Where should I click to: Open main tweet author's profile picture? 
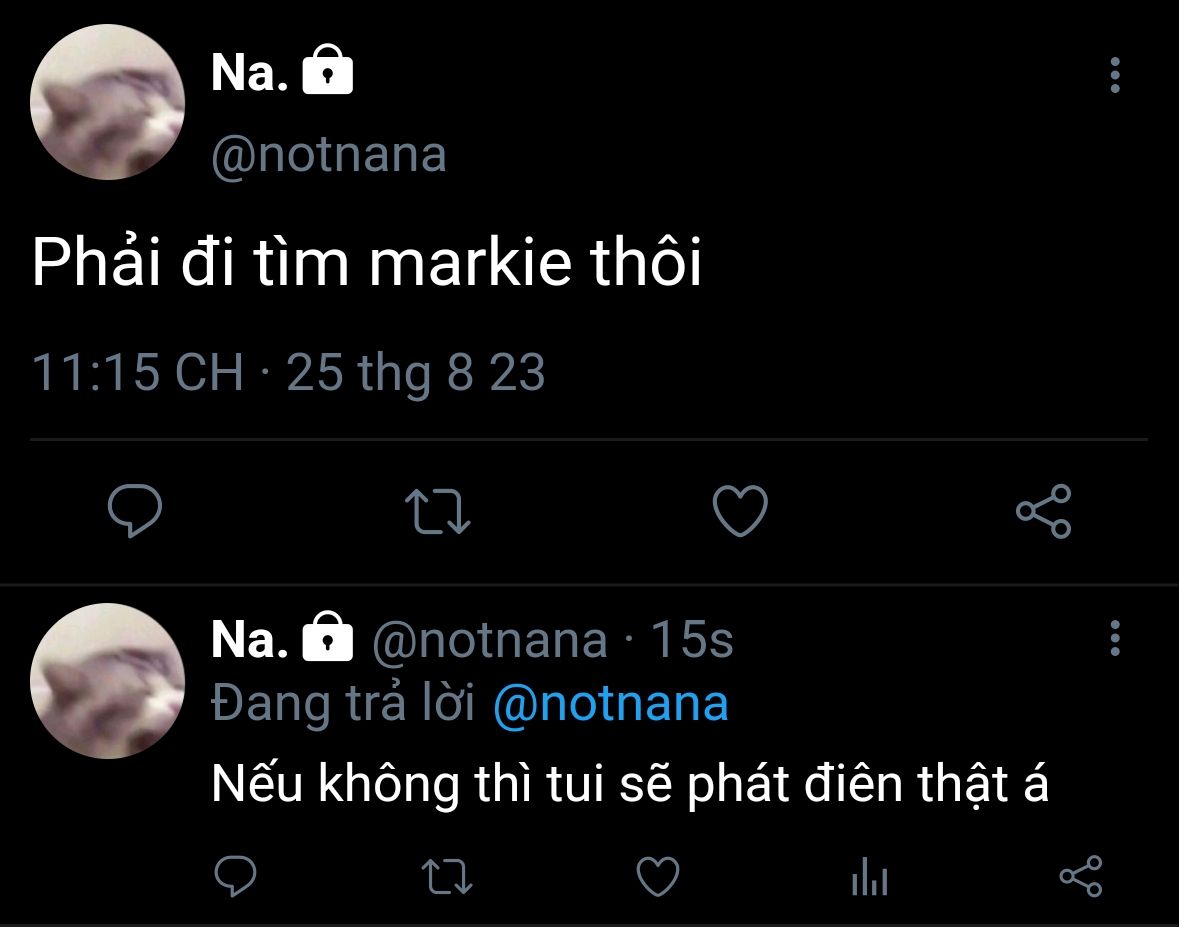(x=108, y=102)
